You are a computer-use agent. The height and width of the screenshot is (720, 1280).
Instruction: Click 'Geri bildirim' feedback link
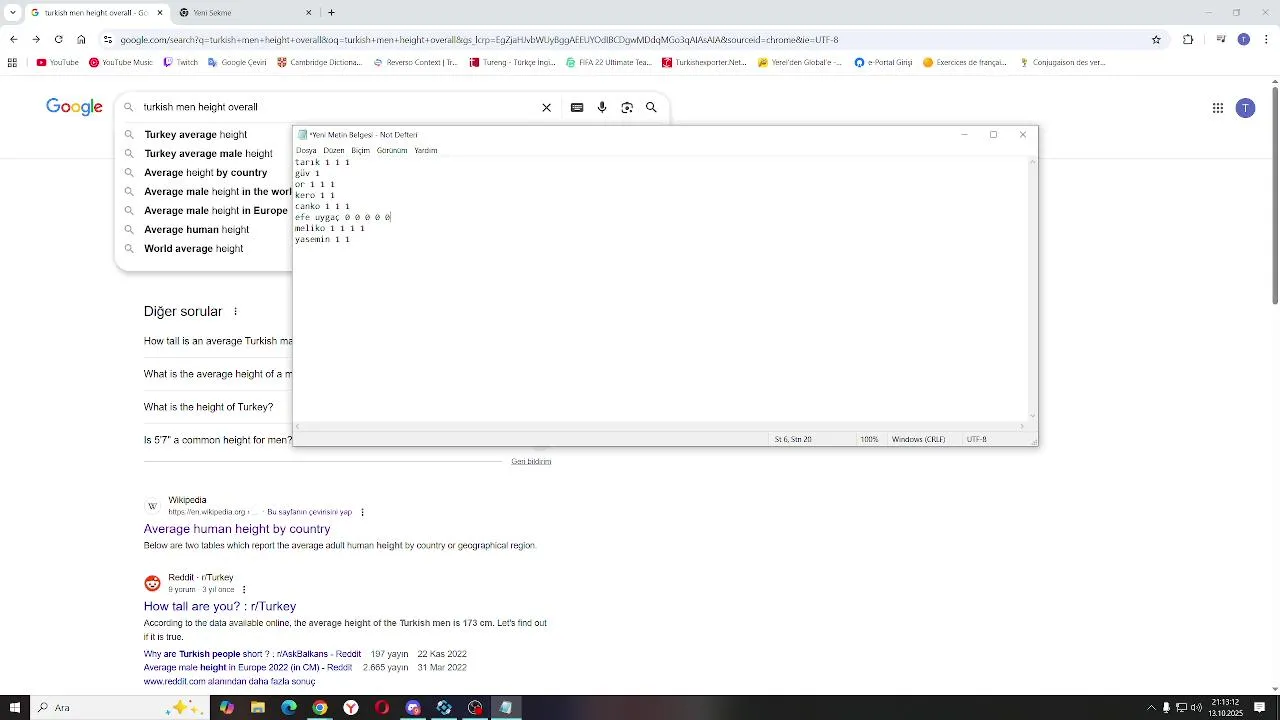[x=531, y=462]
